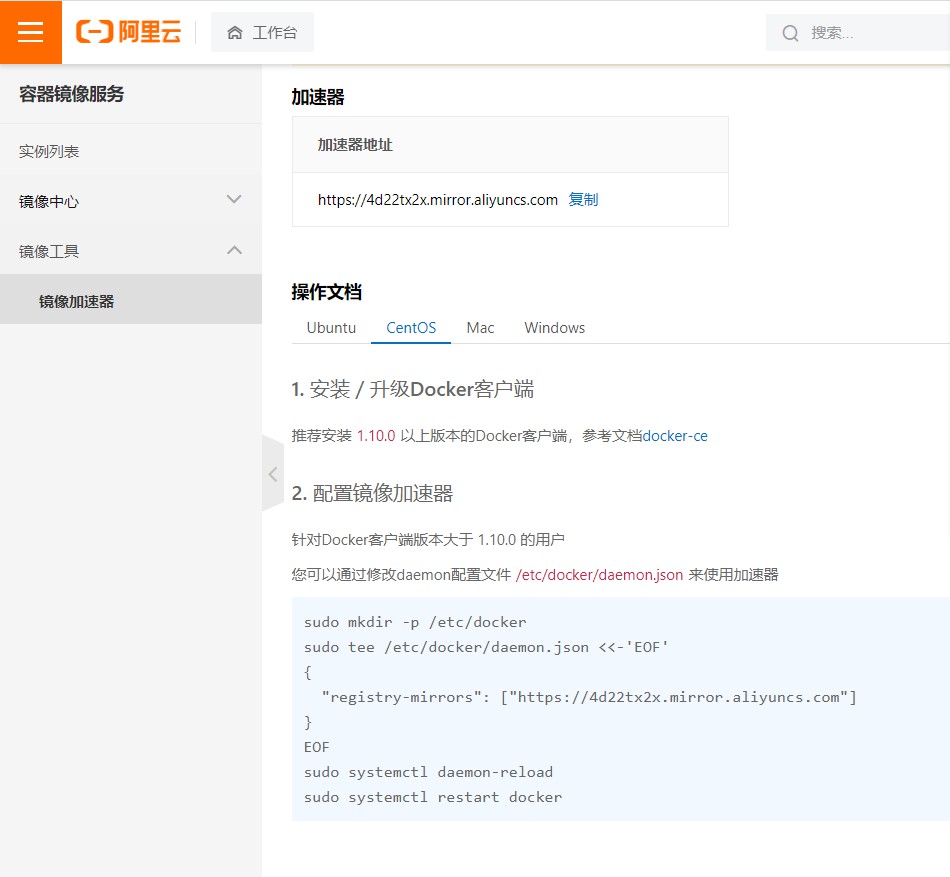Image resolution: width=950 pixels, height=877 pixels.
Task: Open the orange hamburger menu
Action: coord(30,31)
